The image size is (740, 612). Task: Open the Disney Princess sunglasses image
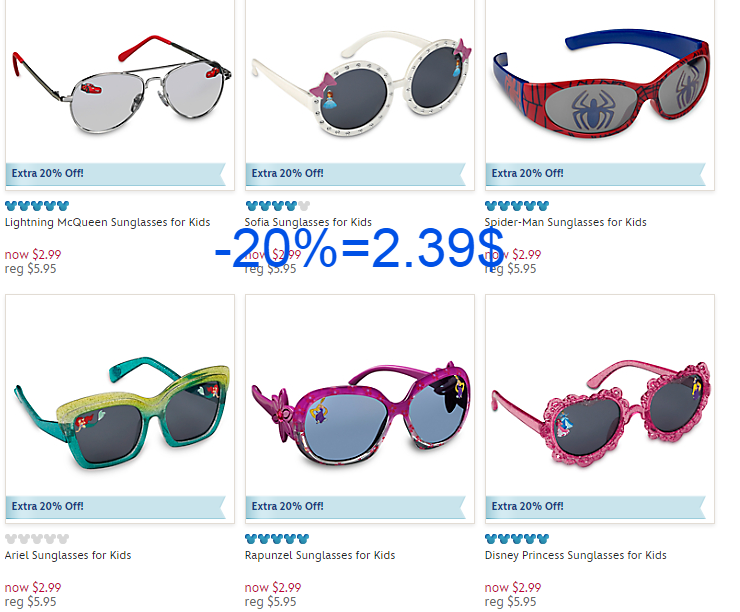point(601,413)
